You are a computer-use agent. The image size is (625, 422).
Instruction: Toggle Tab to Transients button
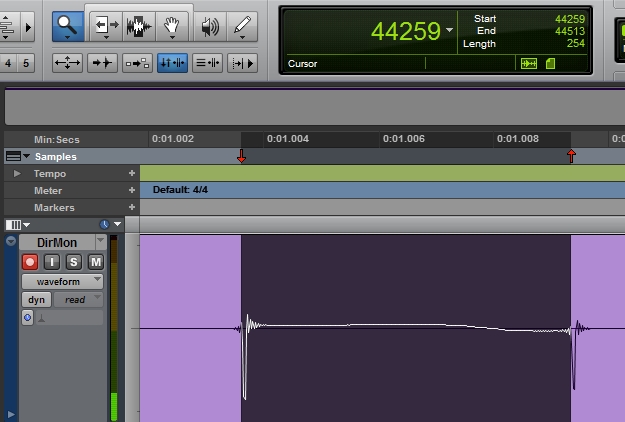point(102,63)
